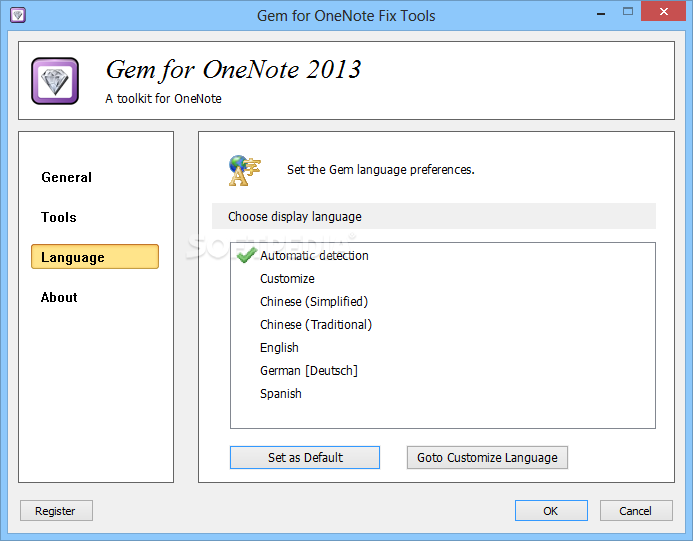Click the Cancel button

[x=636, y=511]
